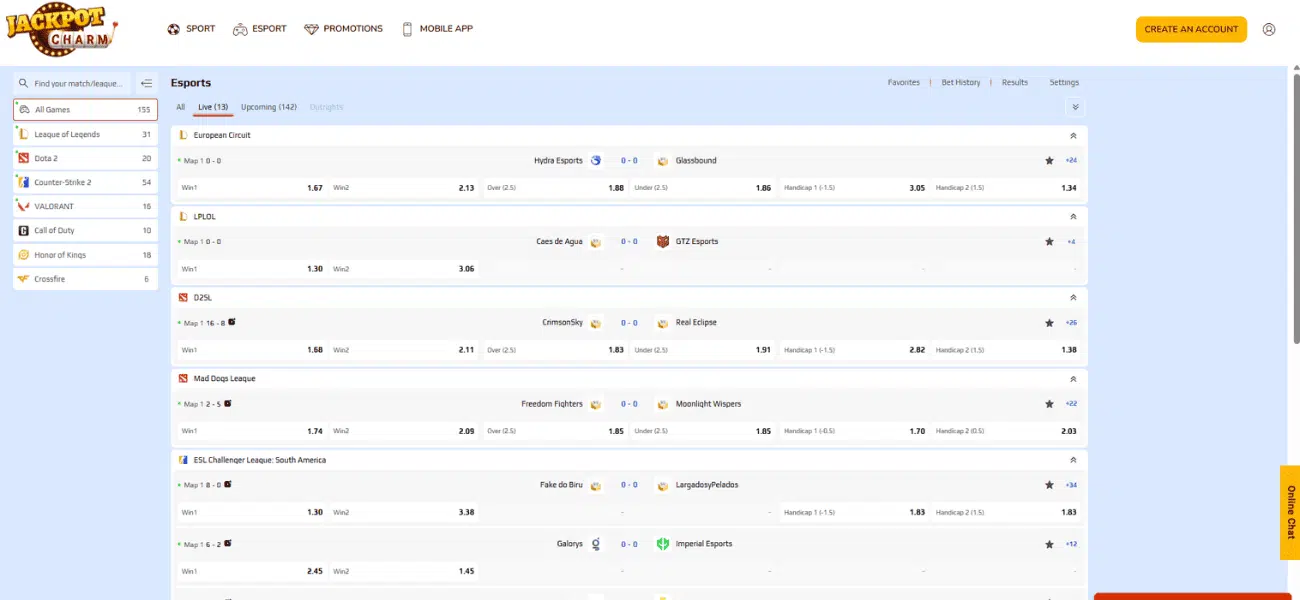Collapse the LPLOL league section
The image size is (1300, 600).
(x=1073, y=216)
